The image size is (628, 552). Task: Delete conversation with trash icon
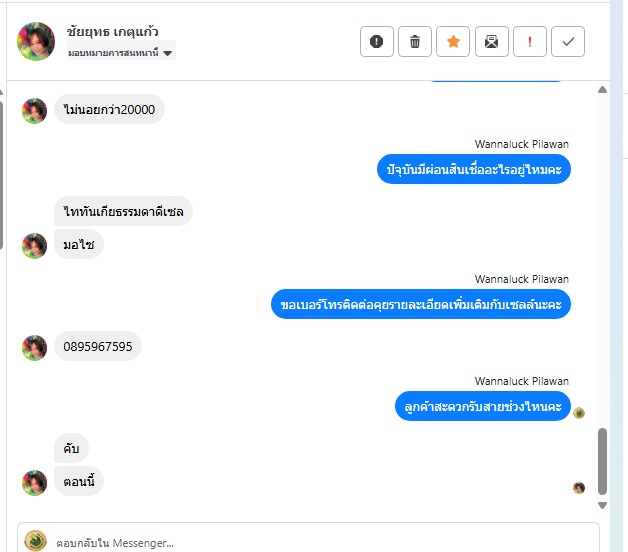click(415, 42)
